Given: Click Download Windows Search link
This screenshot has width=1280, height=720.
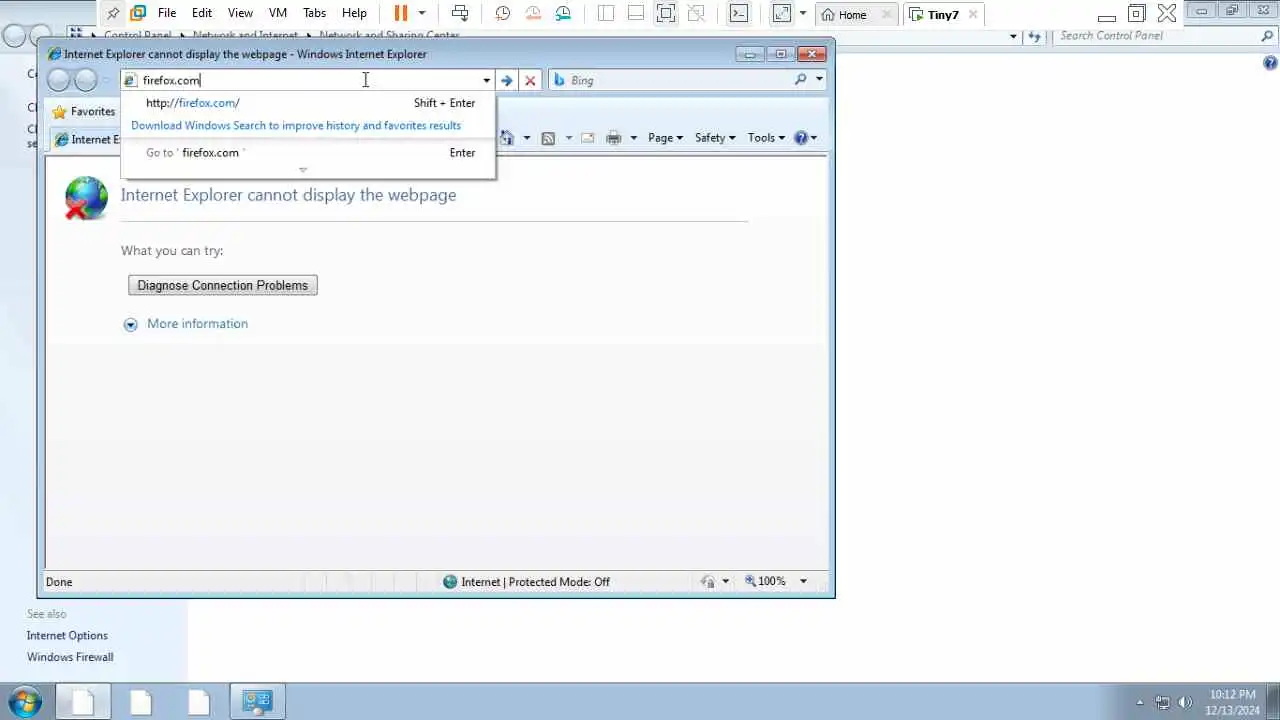Looking at the screenshot, I should coord(296,126).
